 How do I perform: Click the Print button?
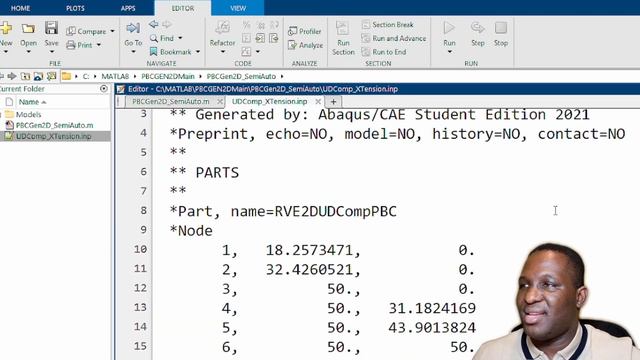[x=80, y=45]
